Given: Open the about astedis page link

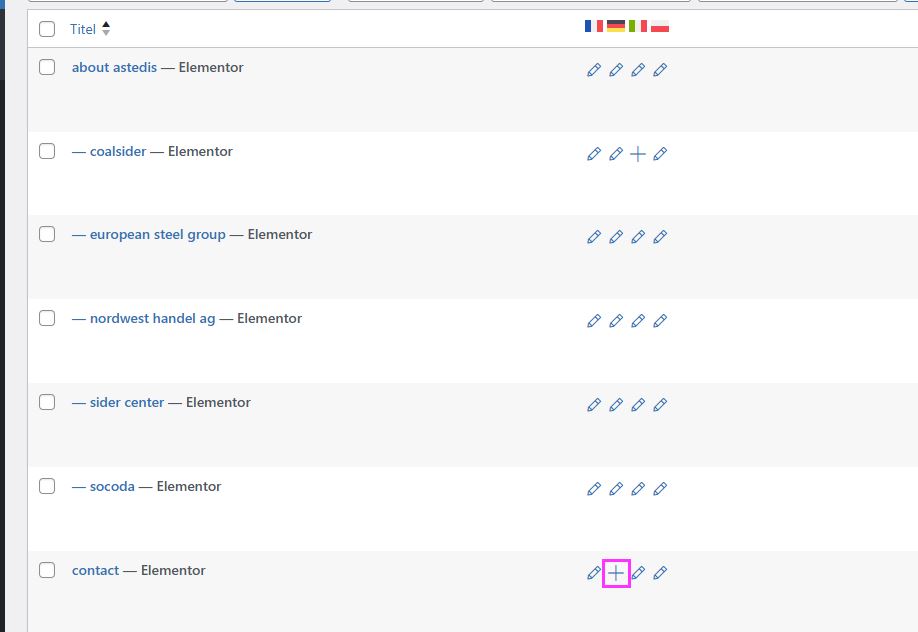Looking at the screenshot, I should (114, 67).
